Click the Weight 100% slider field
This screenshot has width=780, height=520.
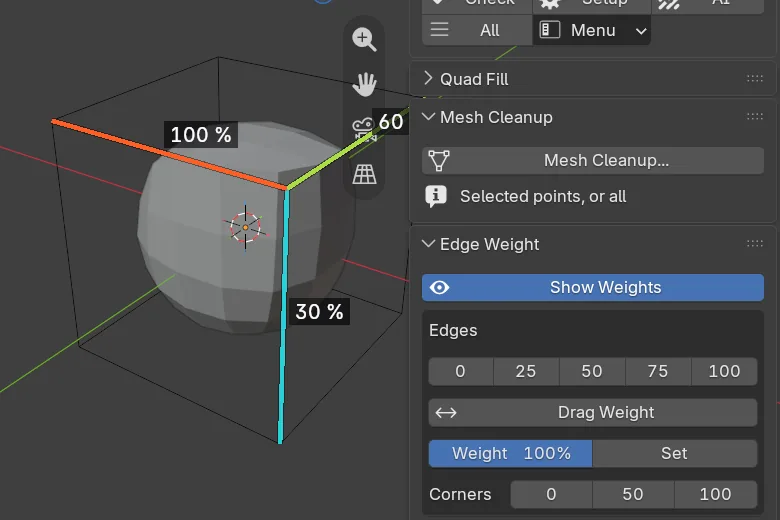pos(510,453)
